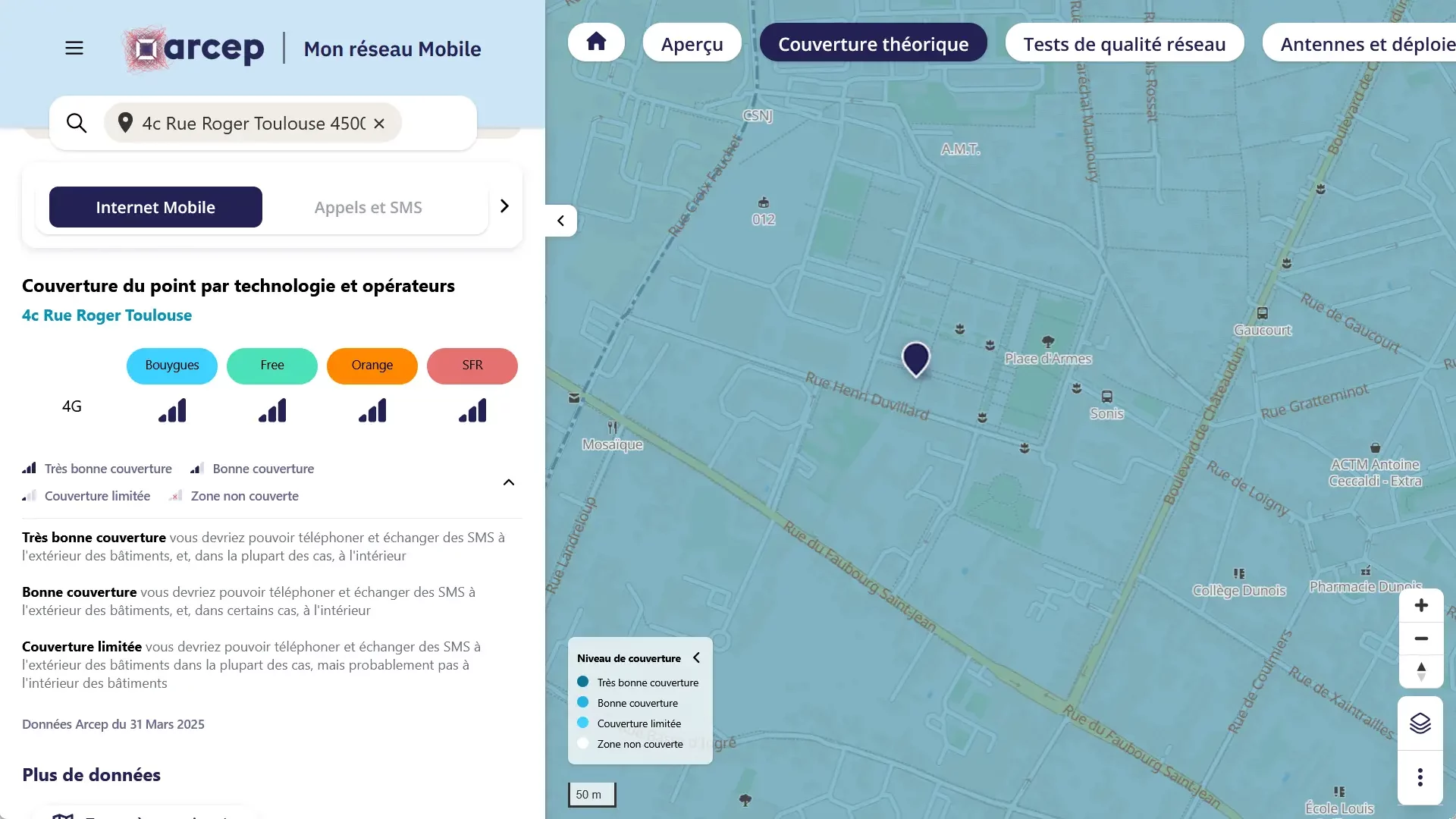1456x819 pixels.
Task: Click the map location pin marker
Action: pos(916,359)
